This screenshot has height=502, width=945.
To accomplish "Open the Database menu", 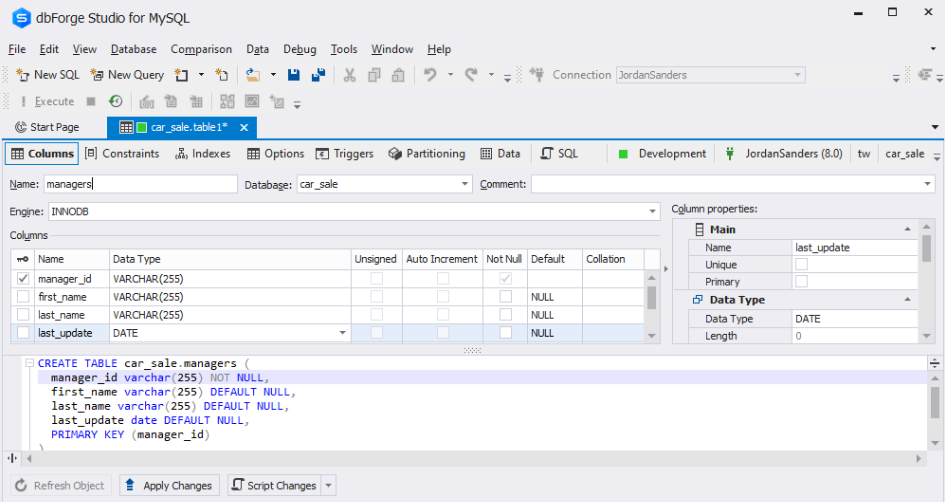I will (133, 49).
